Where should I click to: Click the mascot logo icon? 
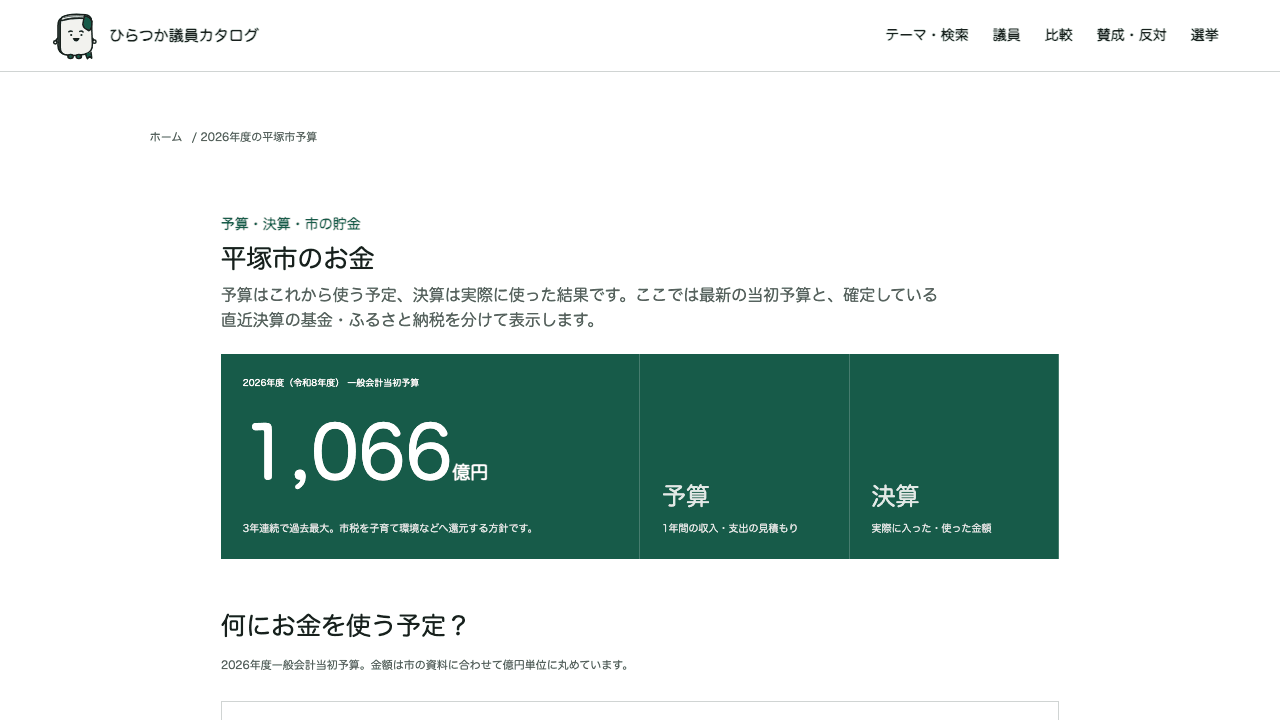74,36
